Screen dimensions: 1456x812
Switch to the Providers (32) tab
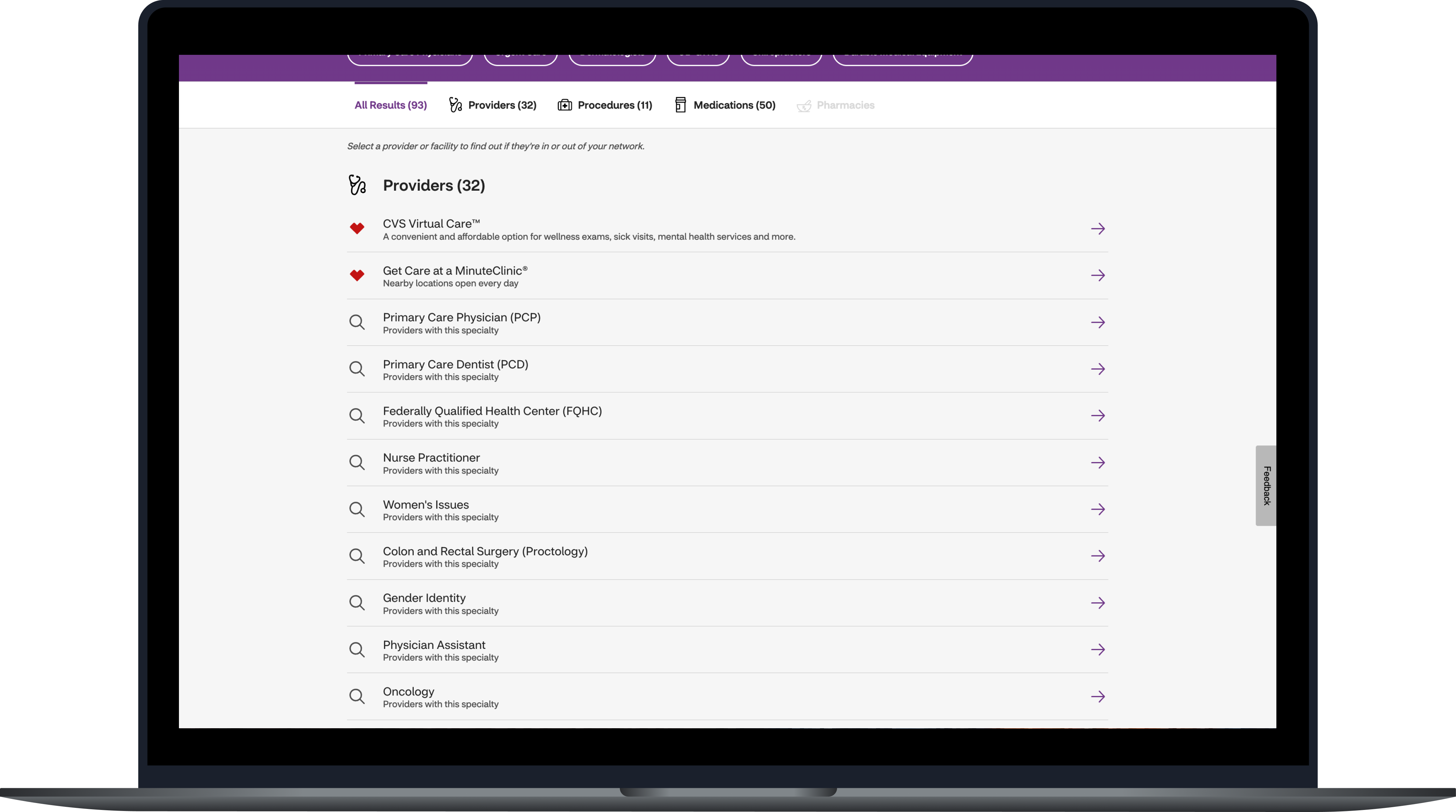click(x=492, y=105)
